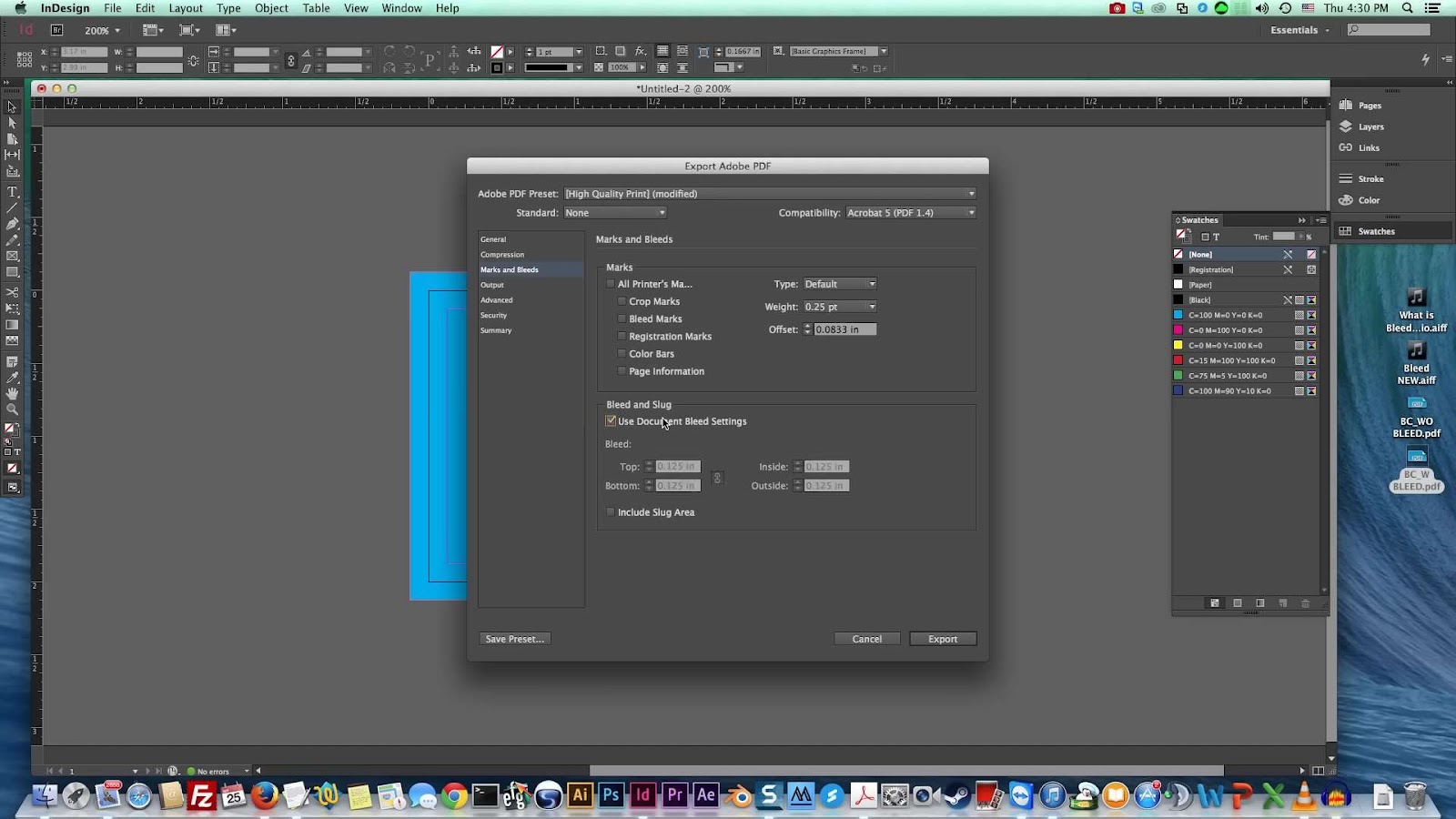Select the Line tool
The width and height of the screenshot is (1456, 819).
click(12, 208)
